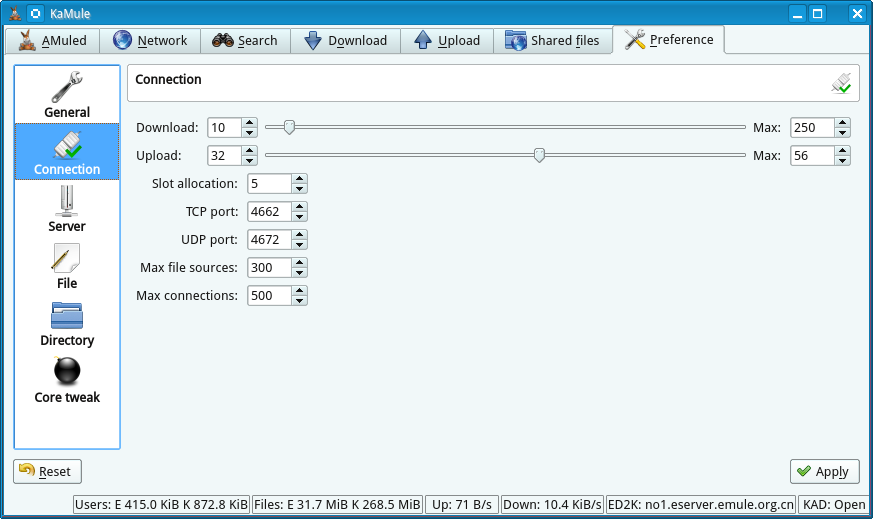Click the Upload Max field showing 56
Screen dimensions: 873x519
[x=812, y=155]
